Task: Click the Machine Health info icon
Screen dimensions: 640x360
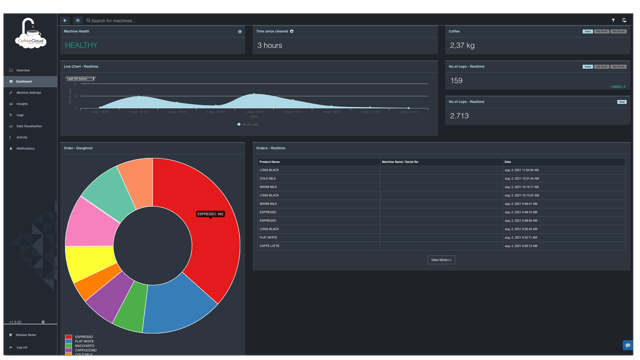Action: [x=240, y=31]
